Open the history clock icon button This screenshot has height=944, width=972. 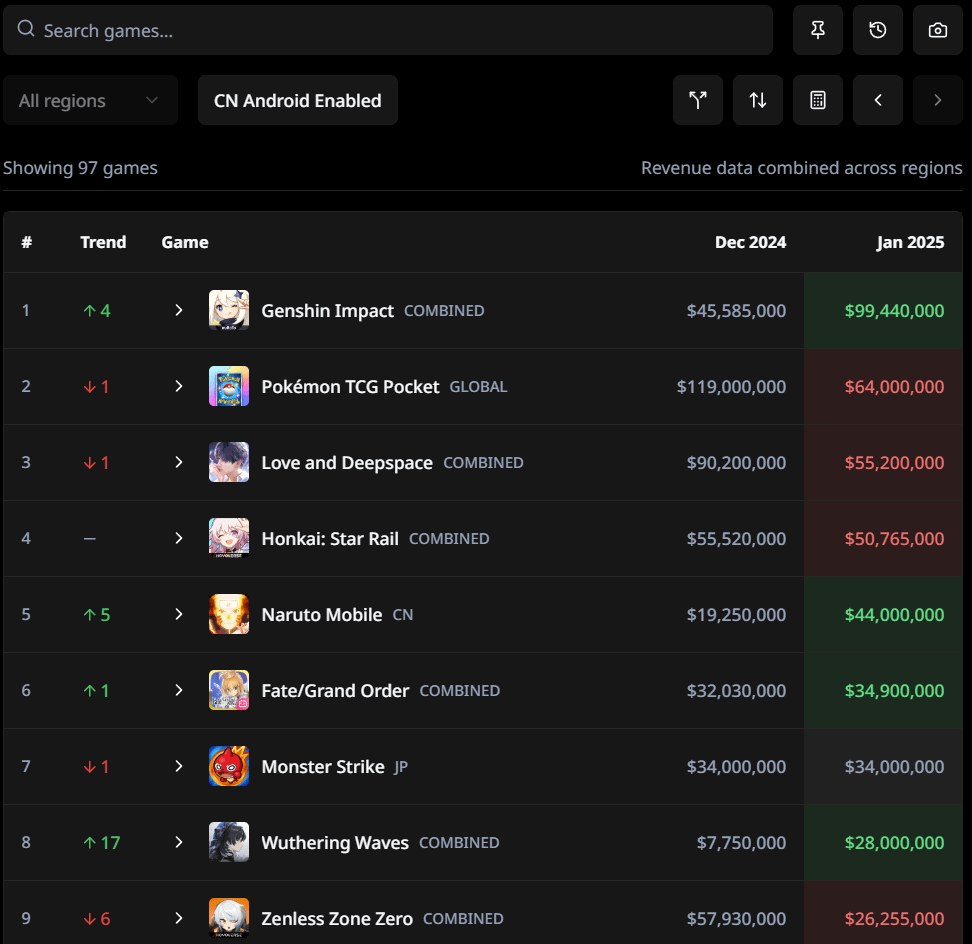878,30
